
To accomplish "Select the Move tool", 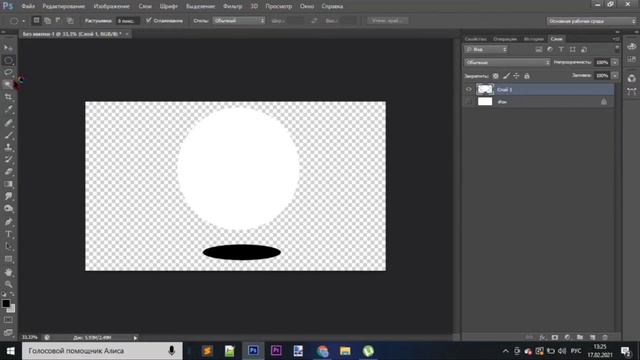I will coord(8,48).
